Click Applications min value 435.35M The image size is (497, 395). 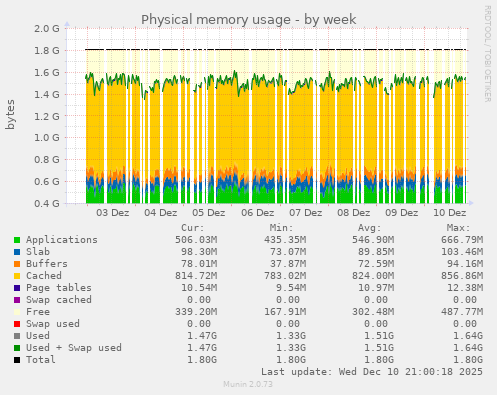point(285,240)
